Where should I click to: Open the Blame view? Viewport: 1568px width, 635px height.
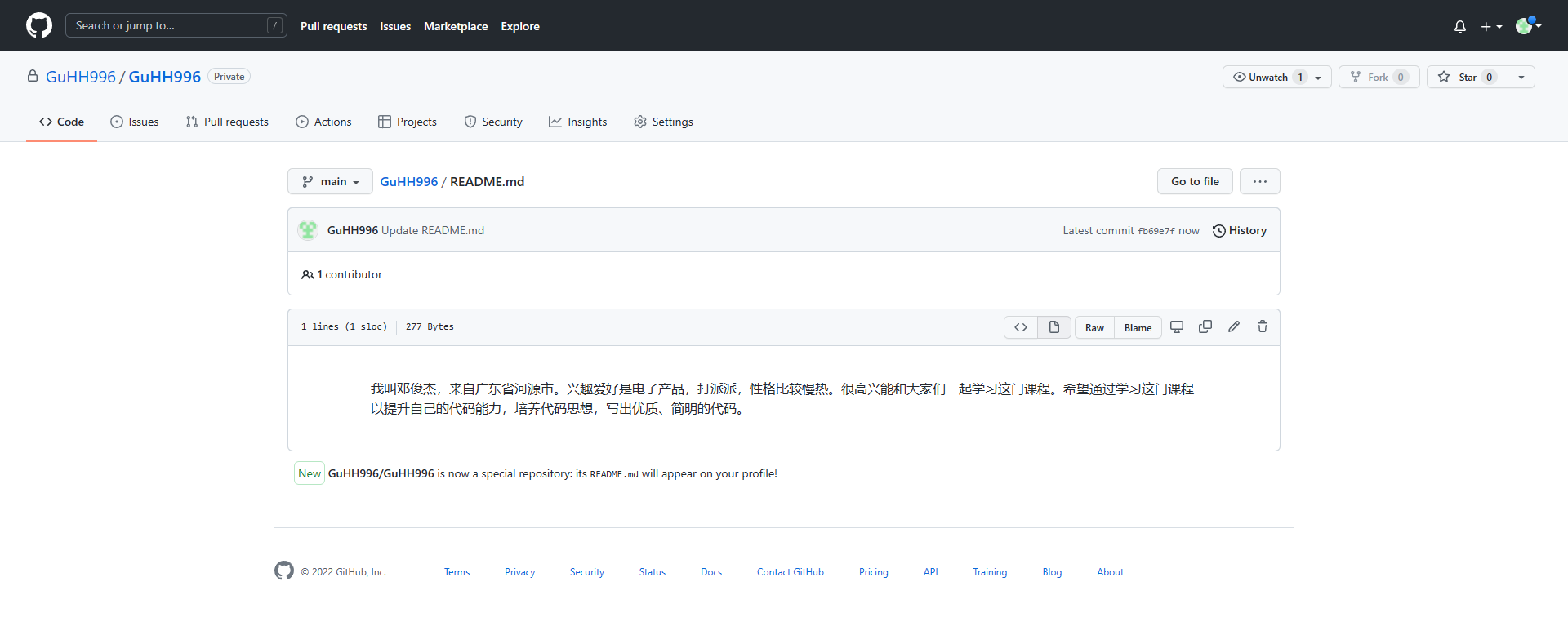1138,327
